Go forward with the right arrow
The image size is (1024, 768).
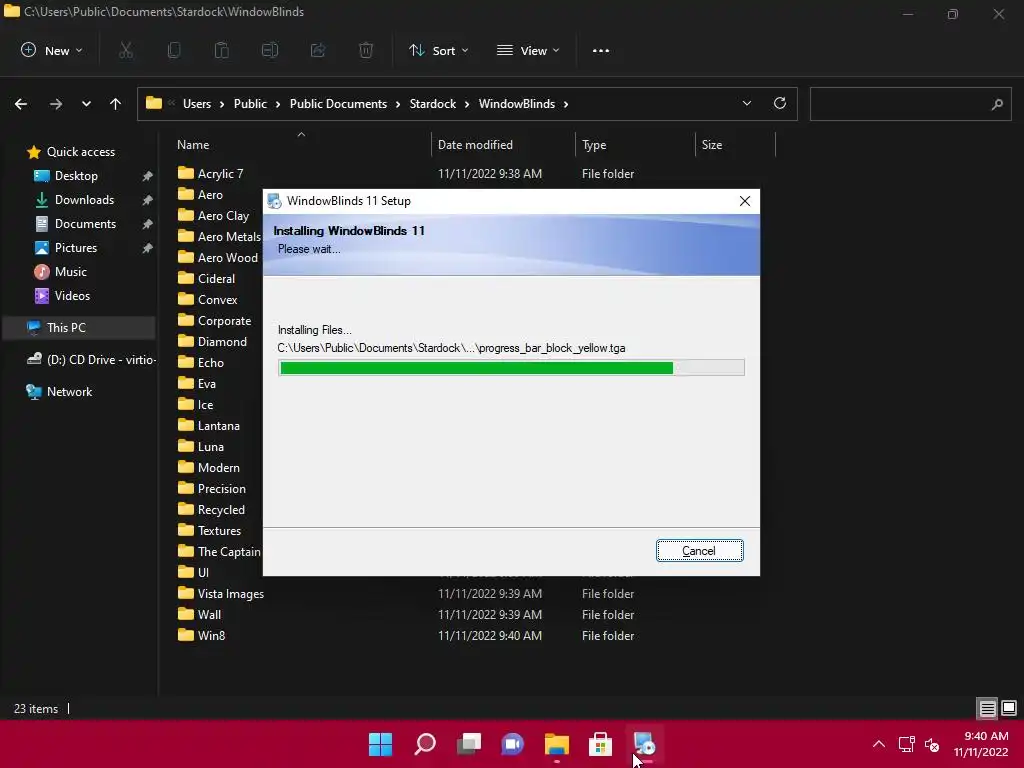pyautogui.click(x=56, y=104)
